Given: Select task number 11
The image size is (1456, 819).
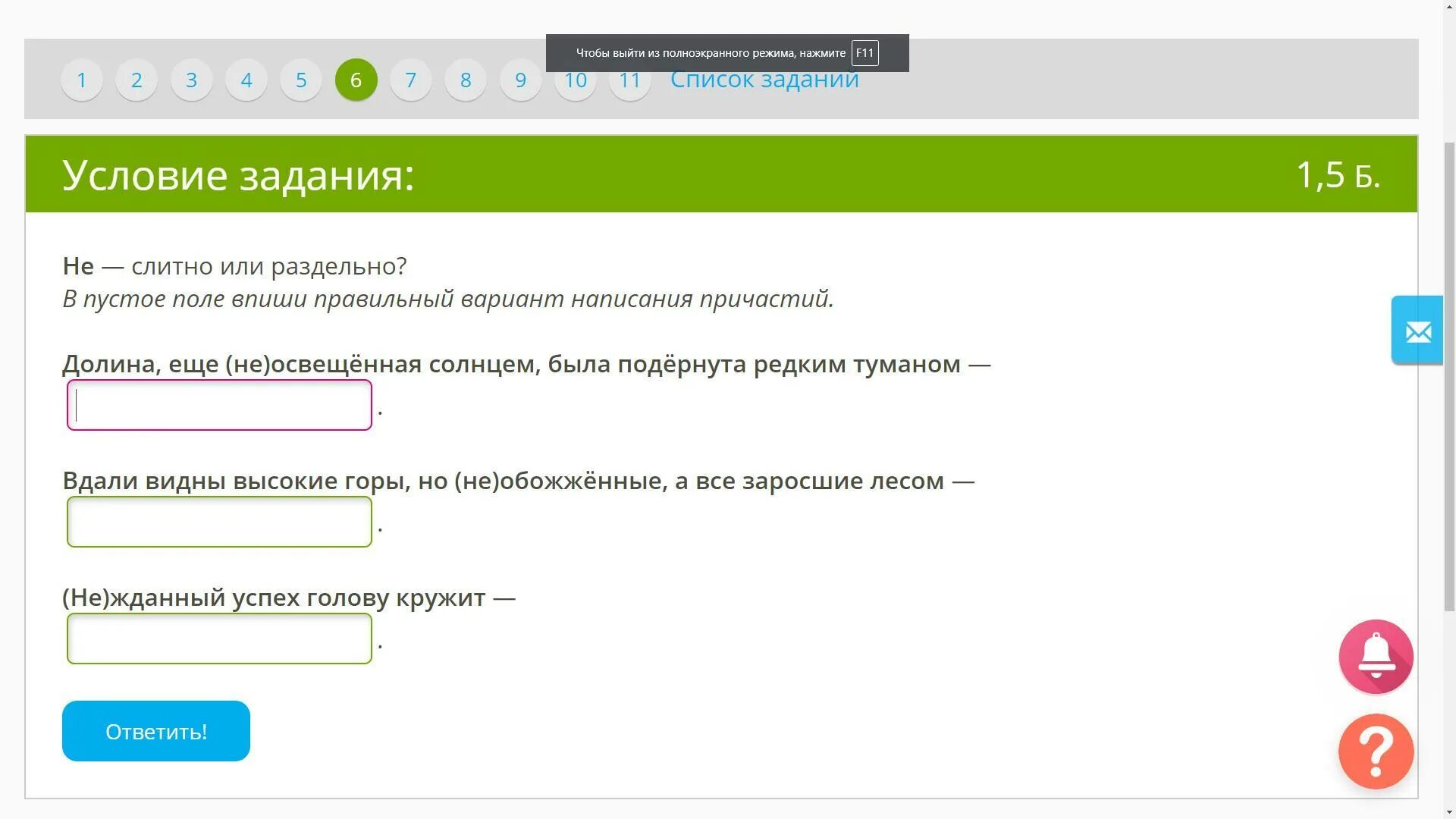Looking at the screenshot, I should pyautogui.click(x=629, y=85).
